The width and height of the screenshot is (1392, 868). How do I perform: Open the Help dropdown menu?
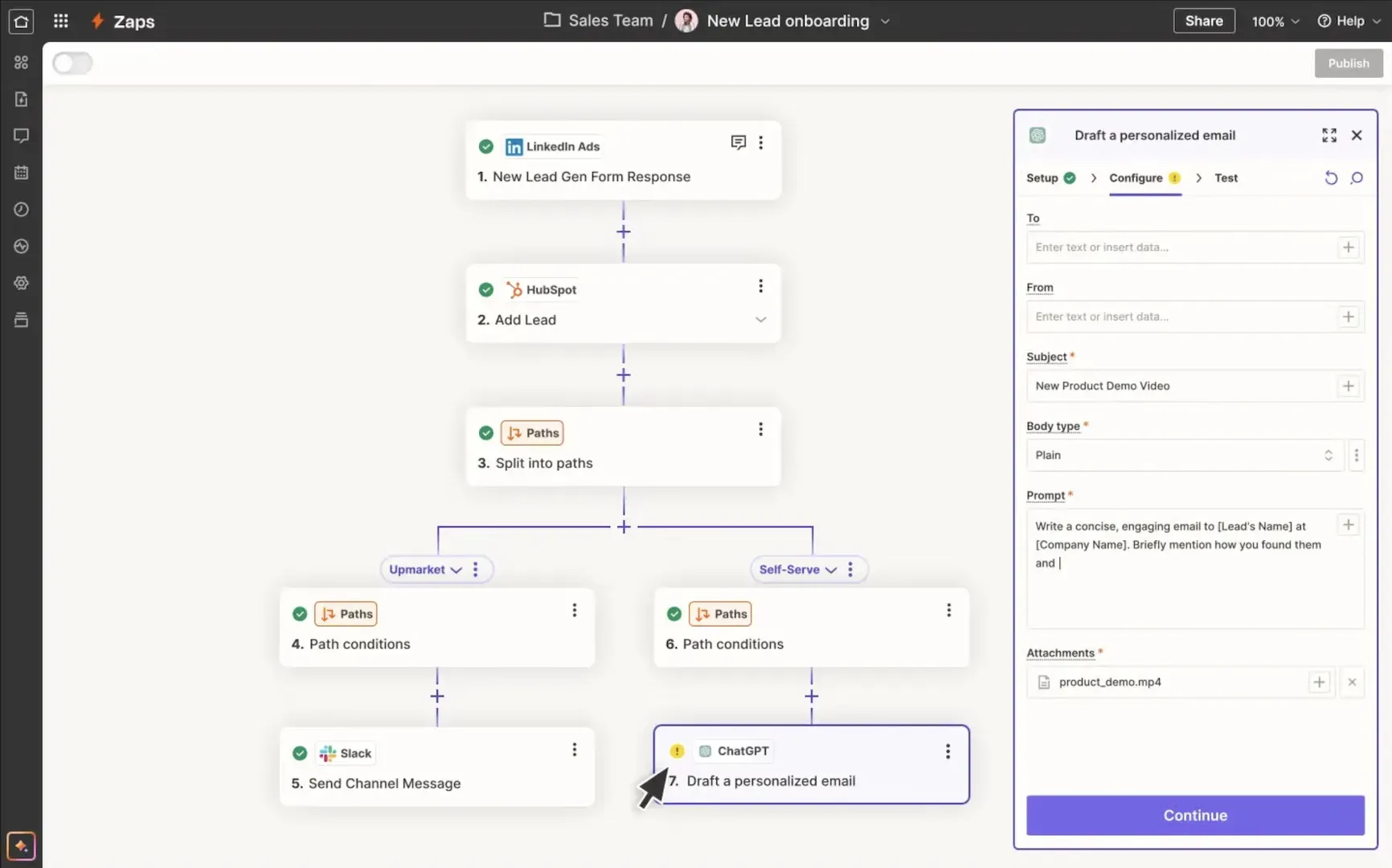[x=1349, y=21]
